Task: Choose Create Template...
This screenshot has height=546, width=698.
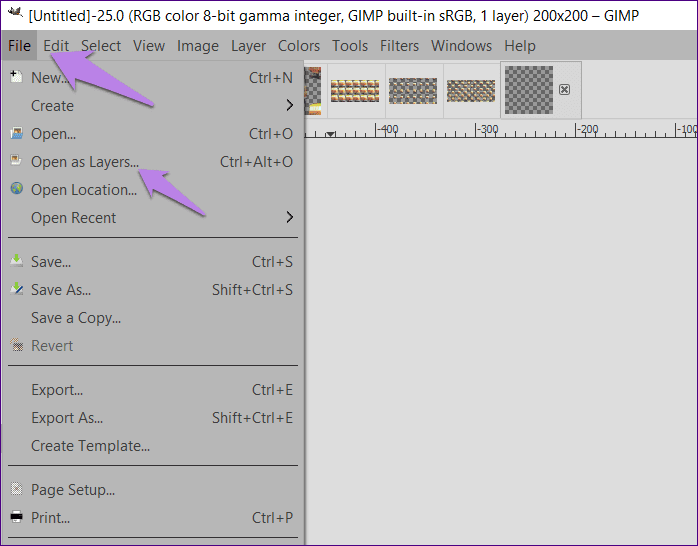Action: click(153, 446)
